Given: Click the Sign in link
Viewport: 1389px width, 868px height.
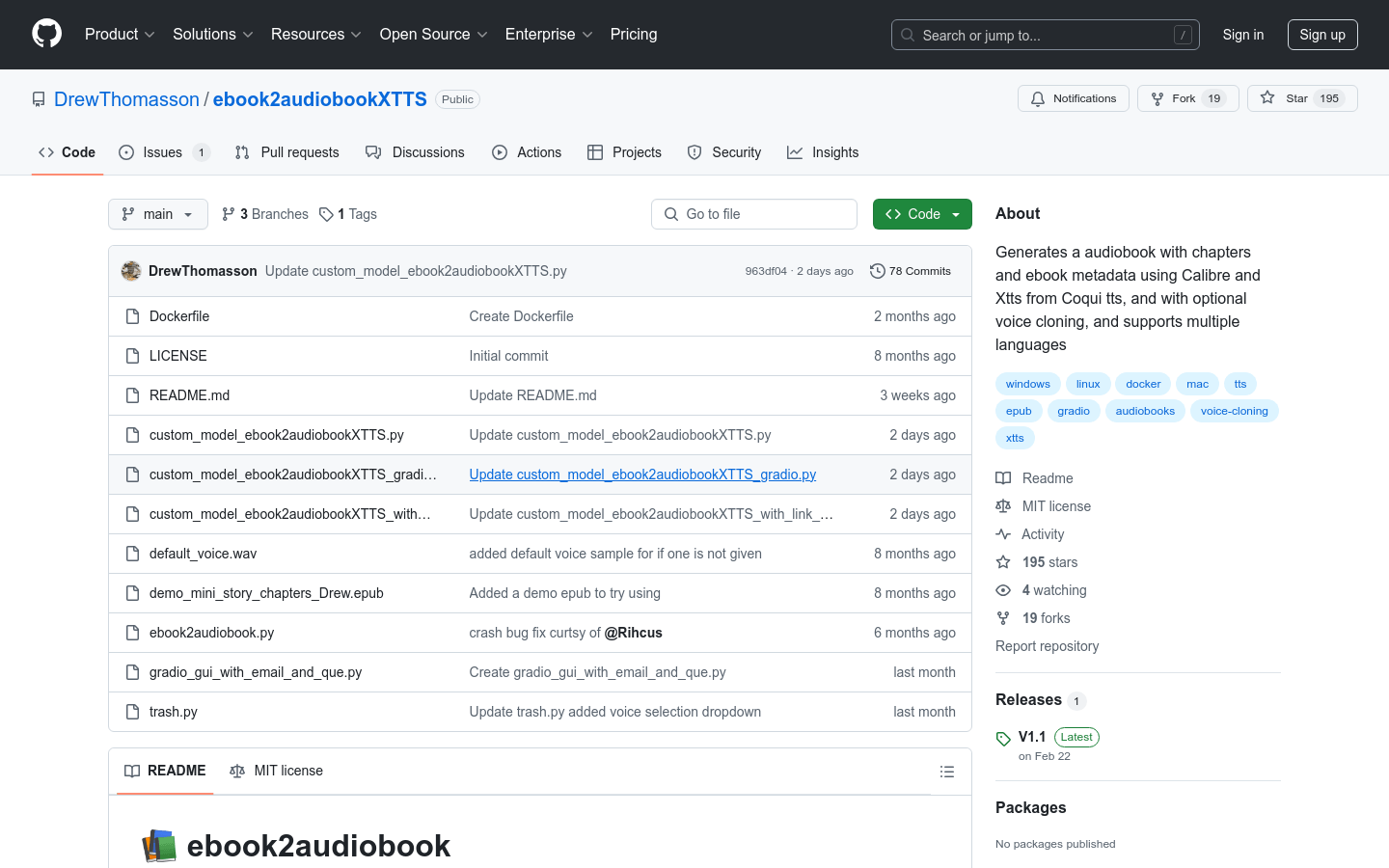Looking at the screenshot, I should coord(1243,35).
